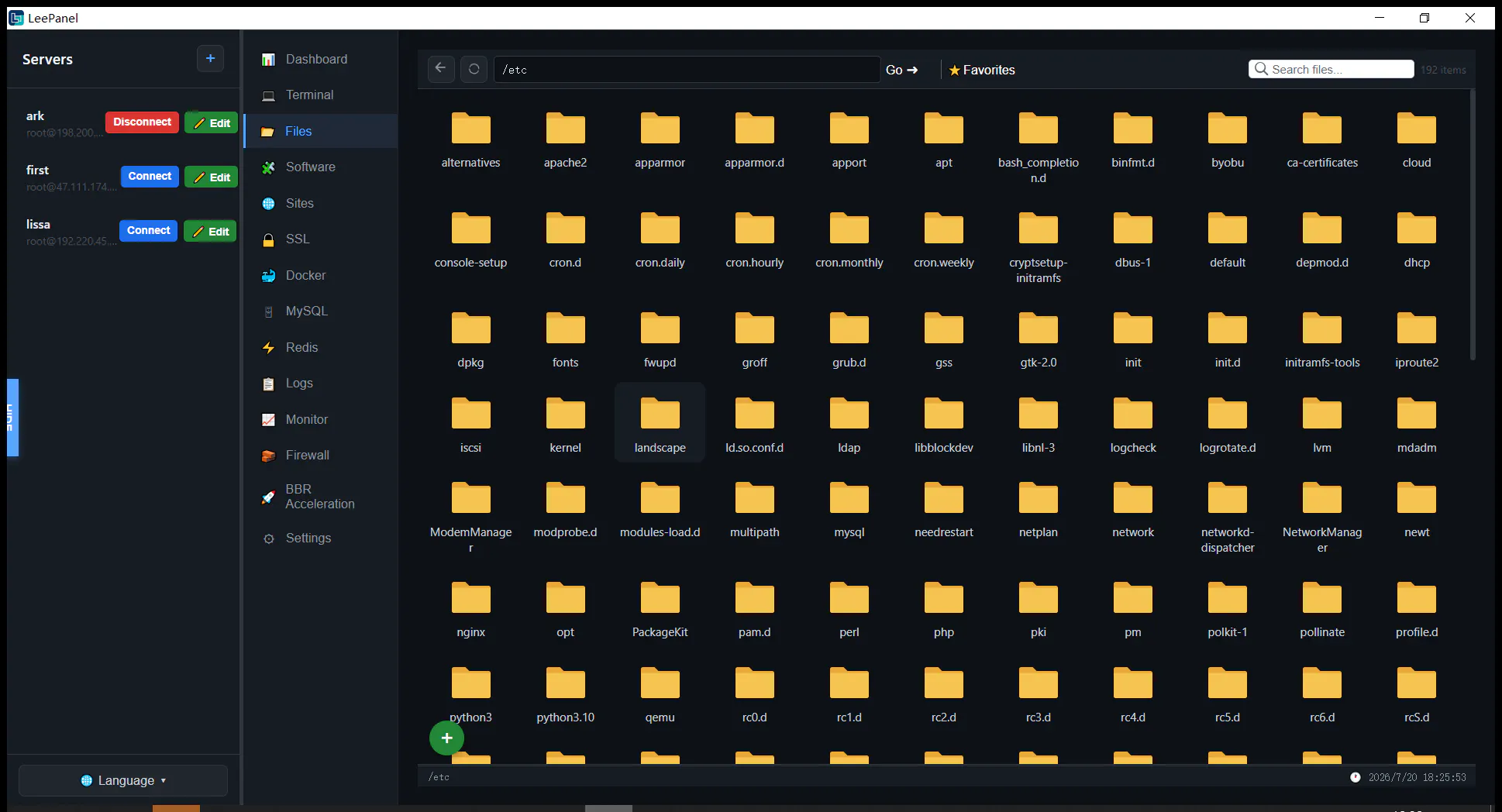The image size is (1502, 812).
Task: Select the landscape folder
Action: [660, 423]
